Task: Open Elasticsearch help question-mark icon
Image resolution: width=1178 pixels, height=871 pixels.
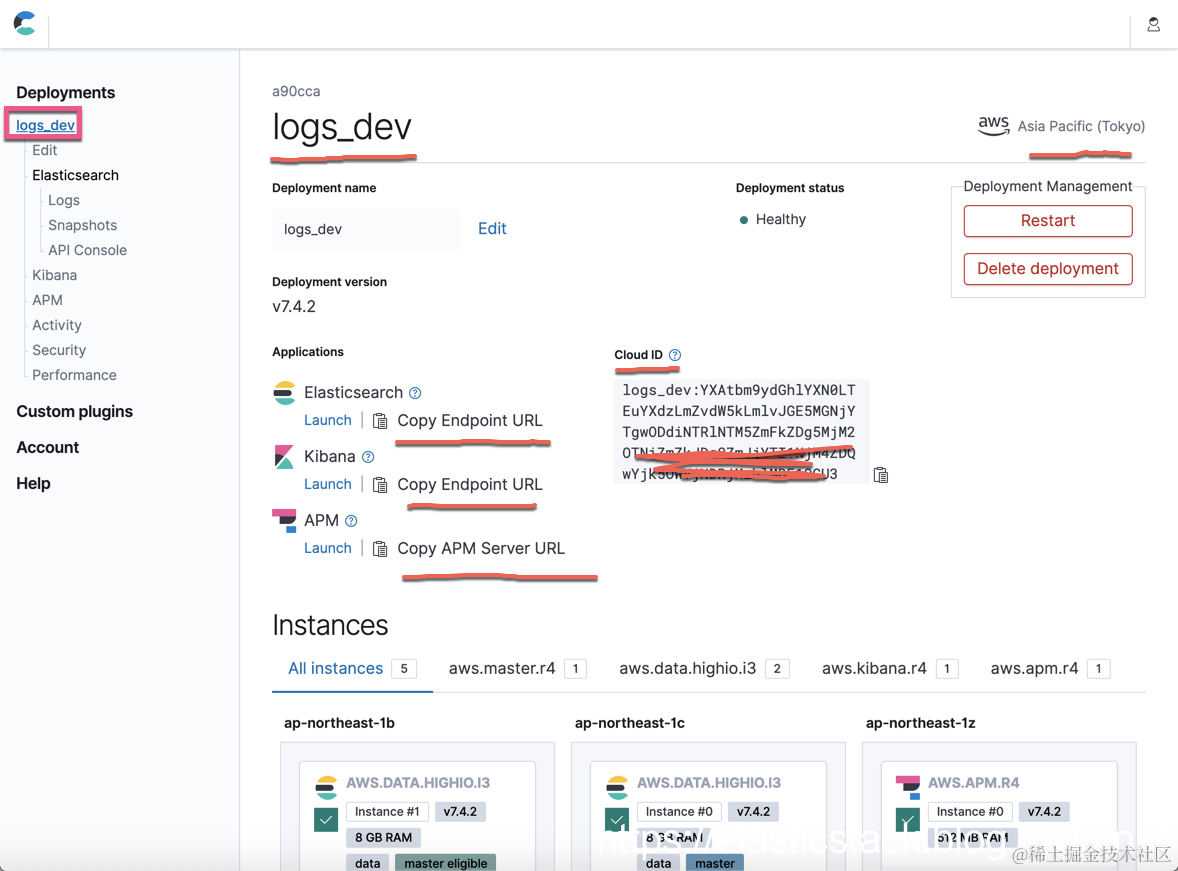Action: (415, 393)
